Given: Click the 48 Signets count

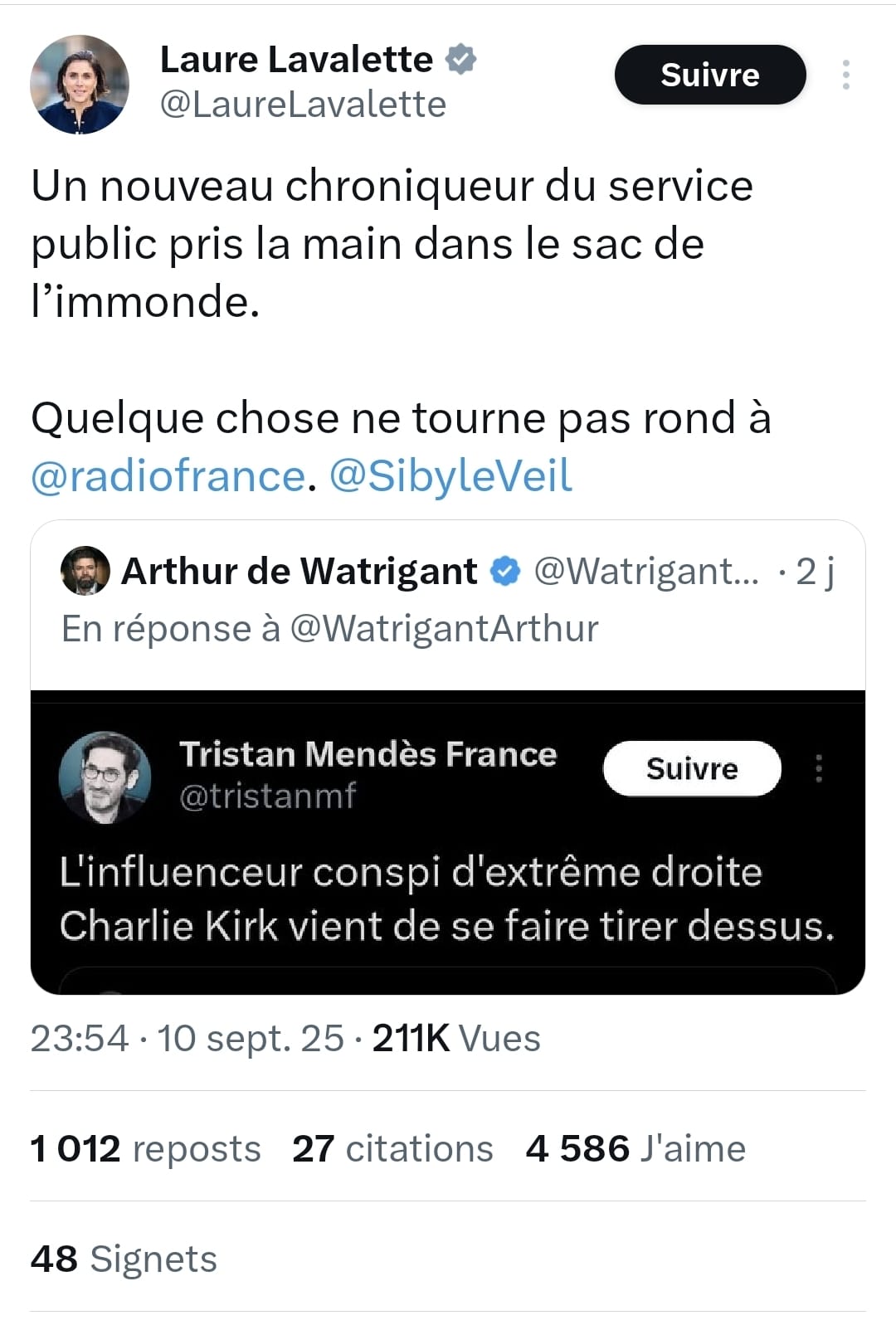Looking at the screenshot, I should [124, 1259].
